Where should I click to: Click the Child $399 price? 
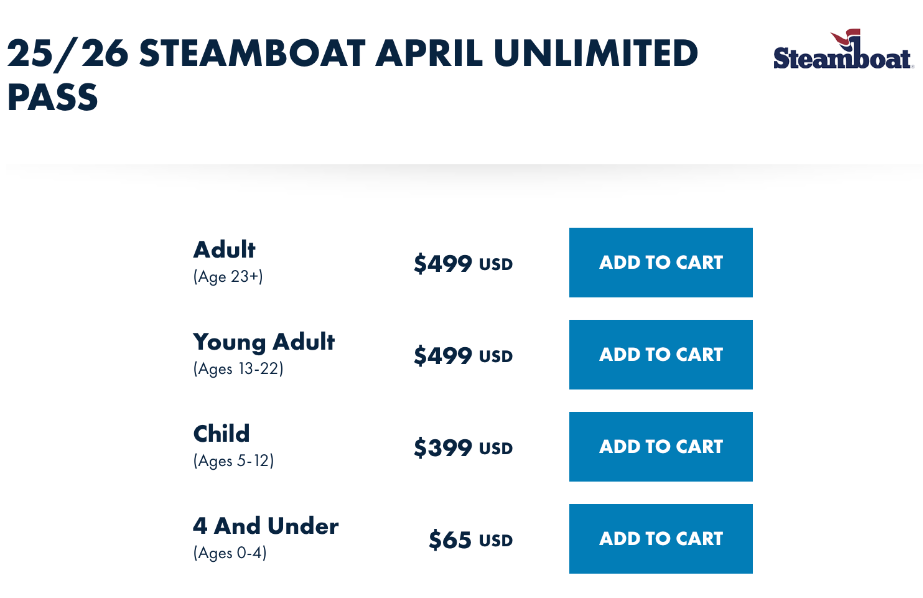point(443,448)
